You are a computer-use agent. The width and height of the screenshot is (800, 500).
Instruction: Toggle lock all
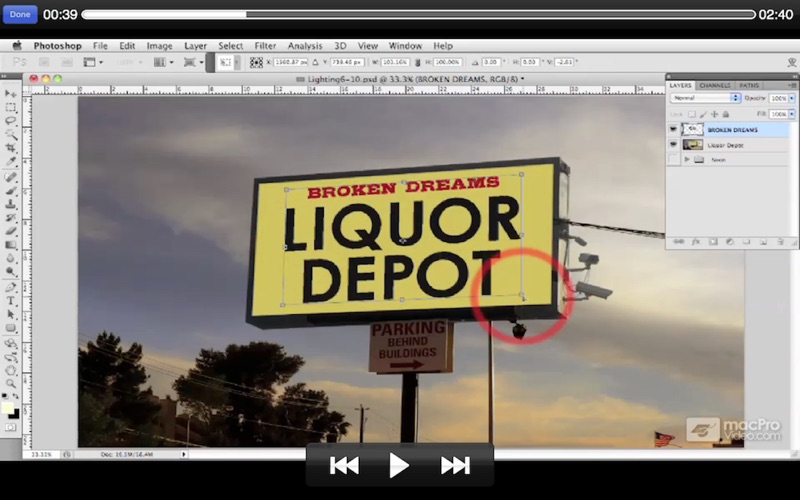pyautogui.click(x=726, y=114)
